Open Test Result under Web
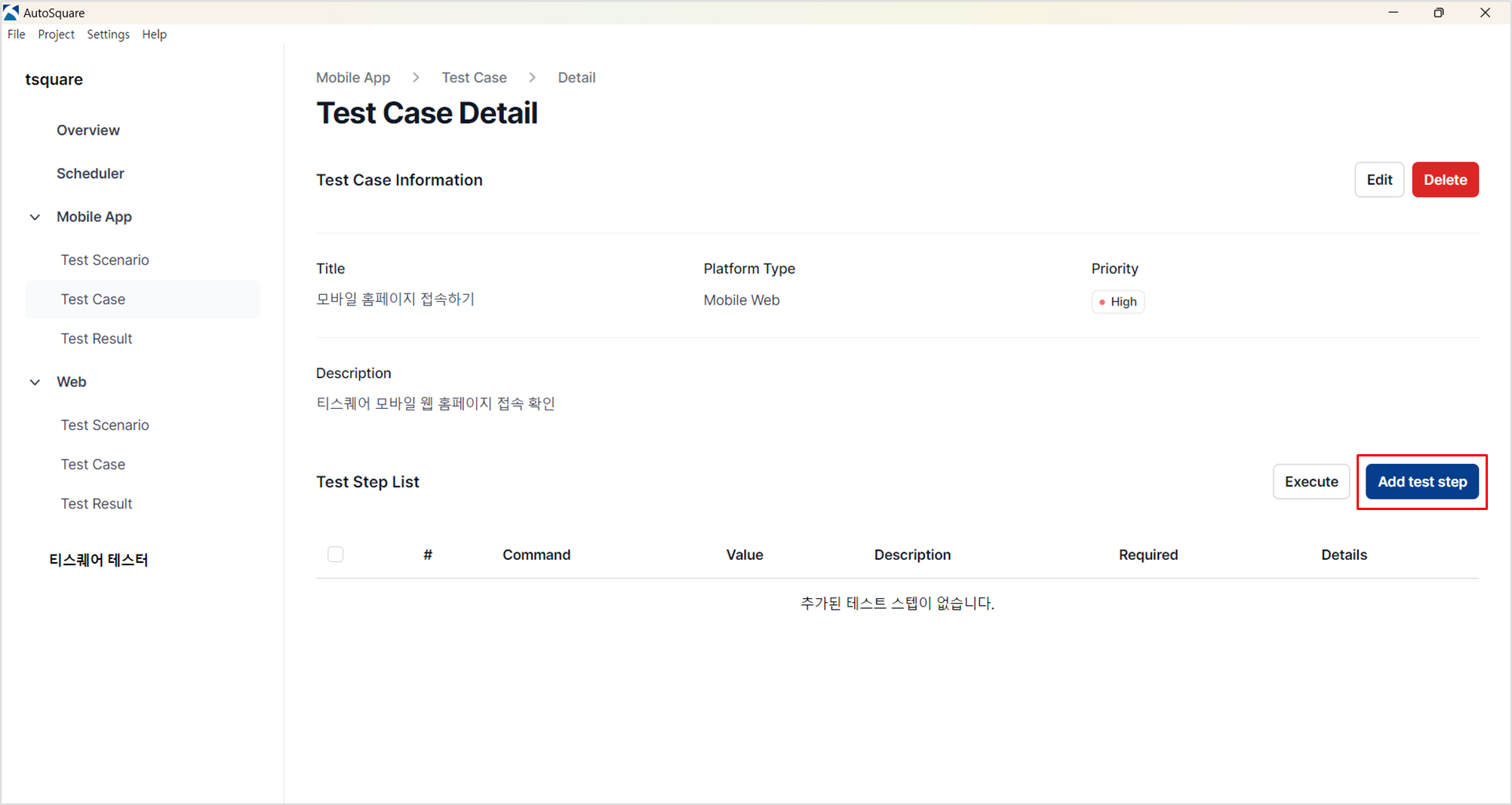Image resolution: width=1512 pixels, height=805 pixels. tap(97, 503)
